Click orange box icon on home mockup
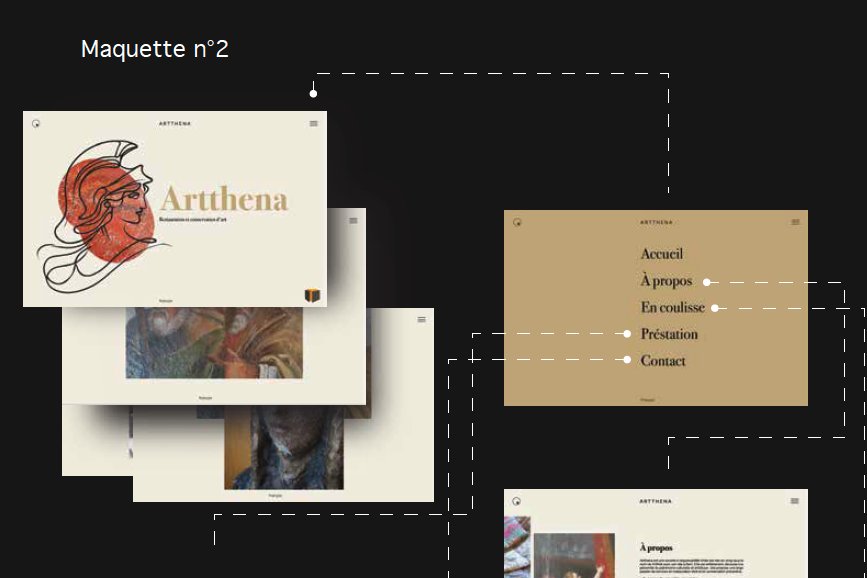 312,295
